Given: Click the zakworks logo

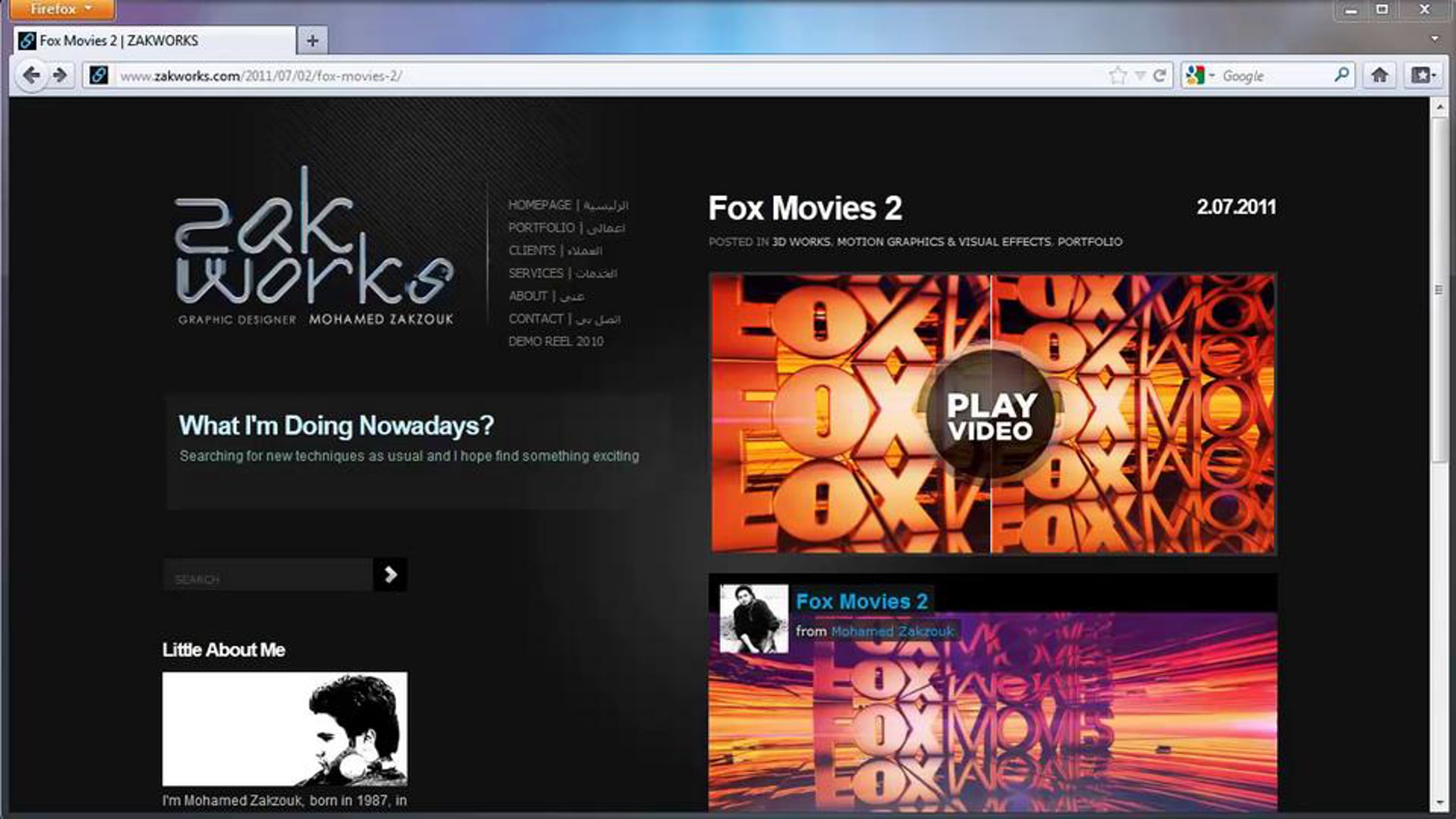Looking at the screenshot, I should point(315,246).
